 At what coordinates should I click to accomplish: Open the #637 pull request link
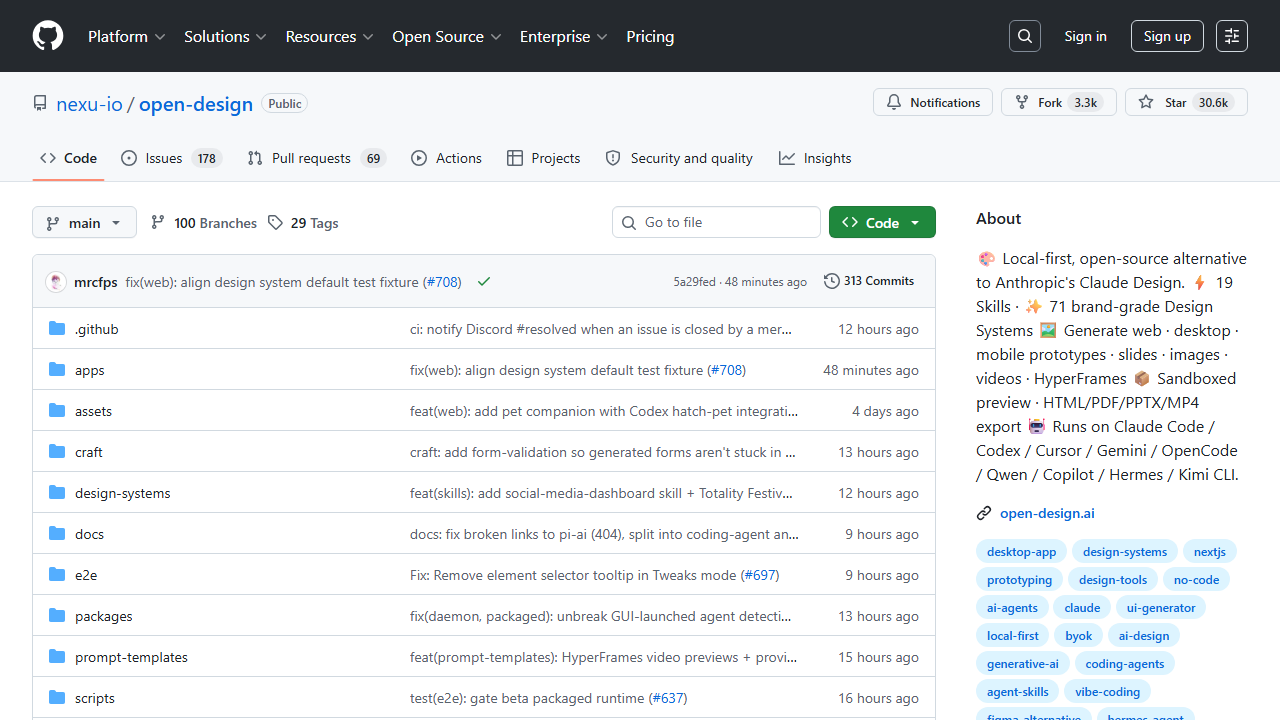pyautogui.click(x=670, y=698)
